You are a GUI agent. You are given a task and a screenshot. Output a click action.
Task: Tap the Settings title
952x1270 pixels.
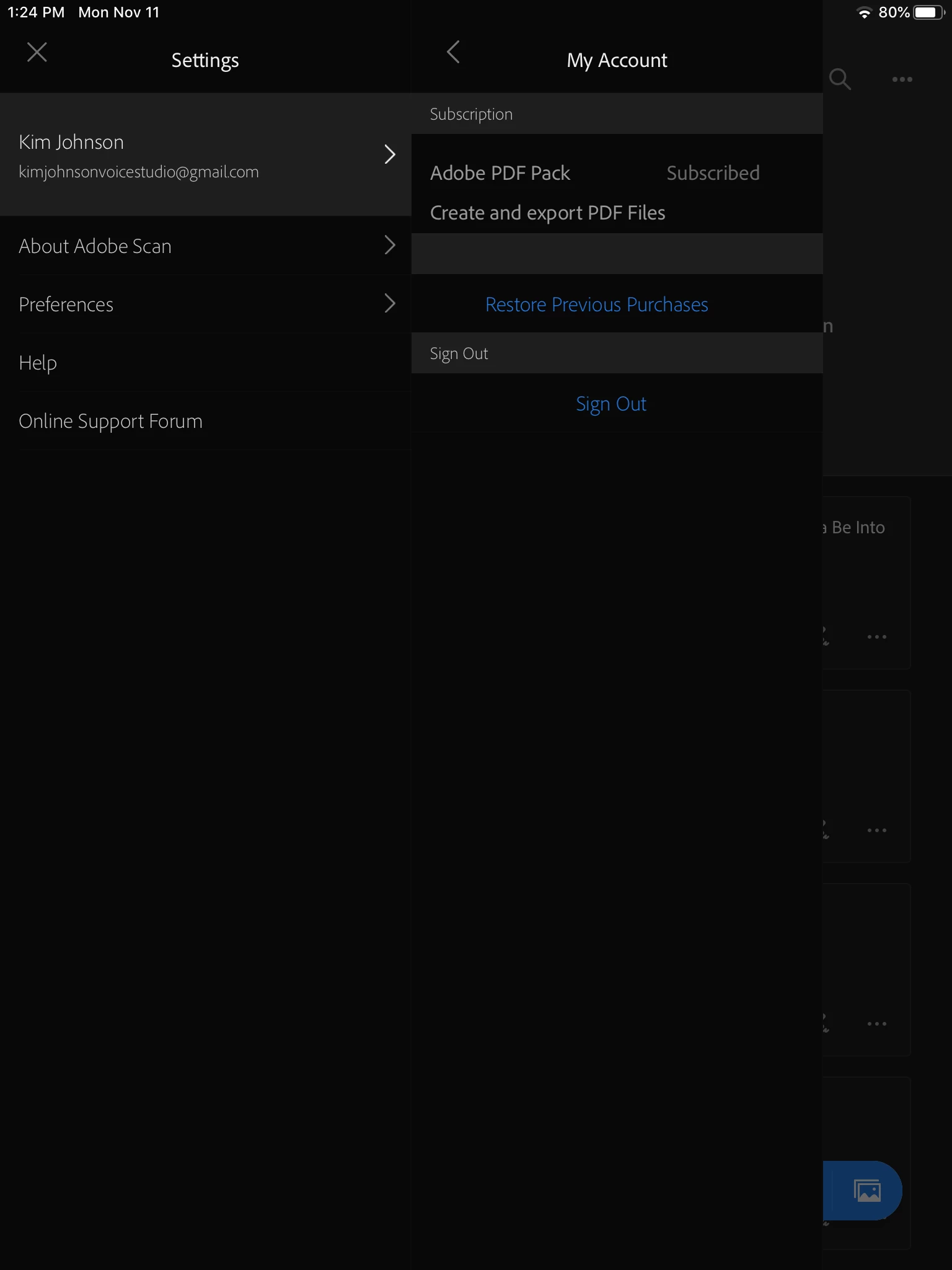pos(205,60)
